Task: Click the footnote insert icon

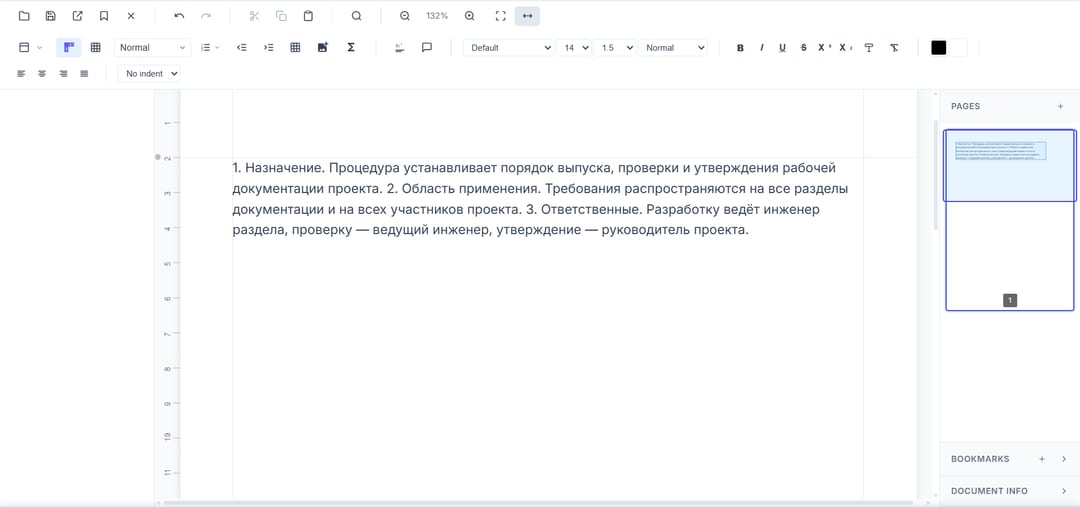Action: tap(399, 48)
